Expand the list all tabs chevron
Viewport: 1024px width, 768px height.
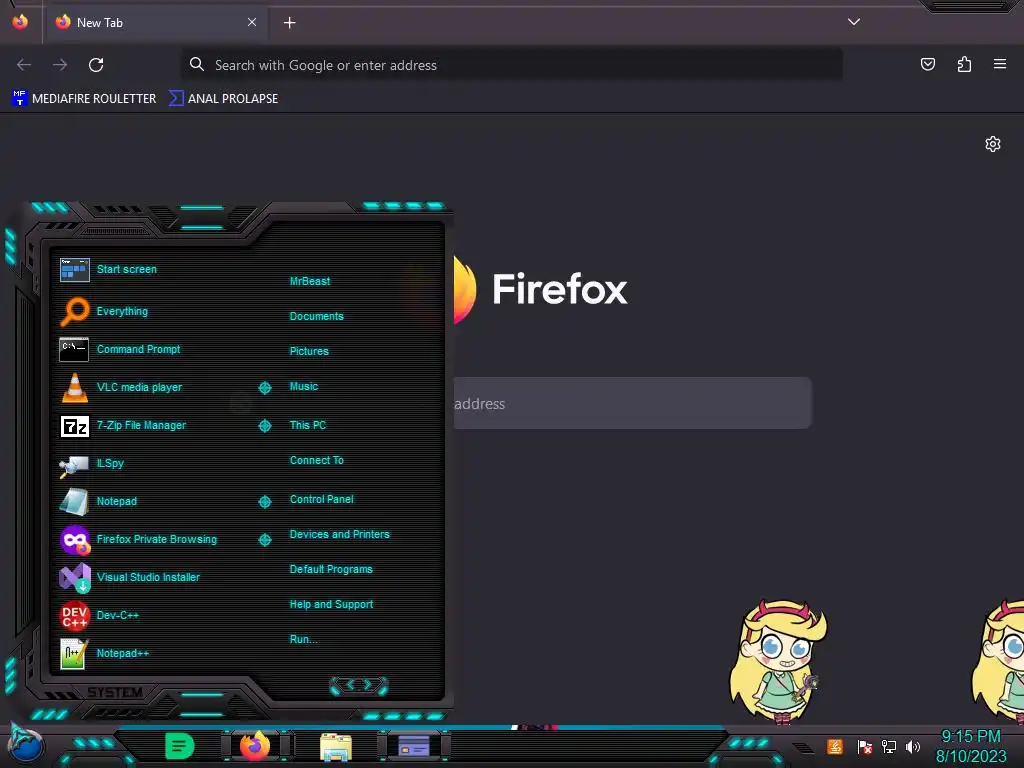[x=854, y=22]
